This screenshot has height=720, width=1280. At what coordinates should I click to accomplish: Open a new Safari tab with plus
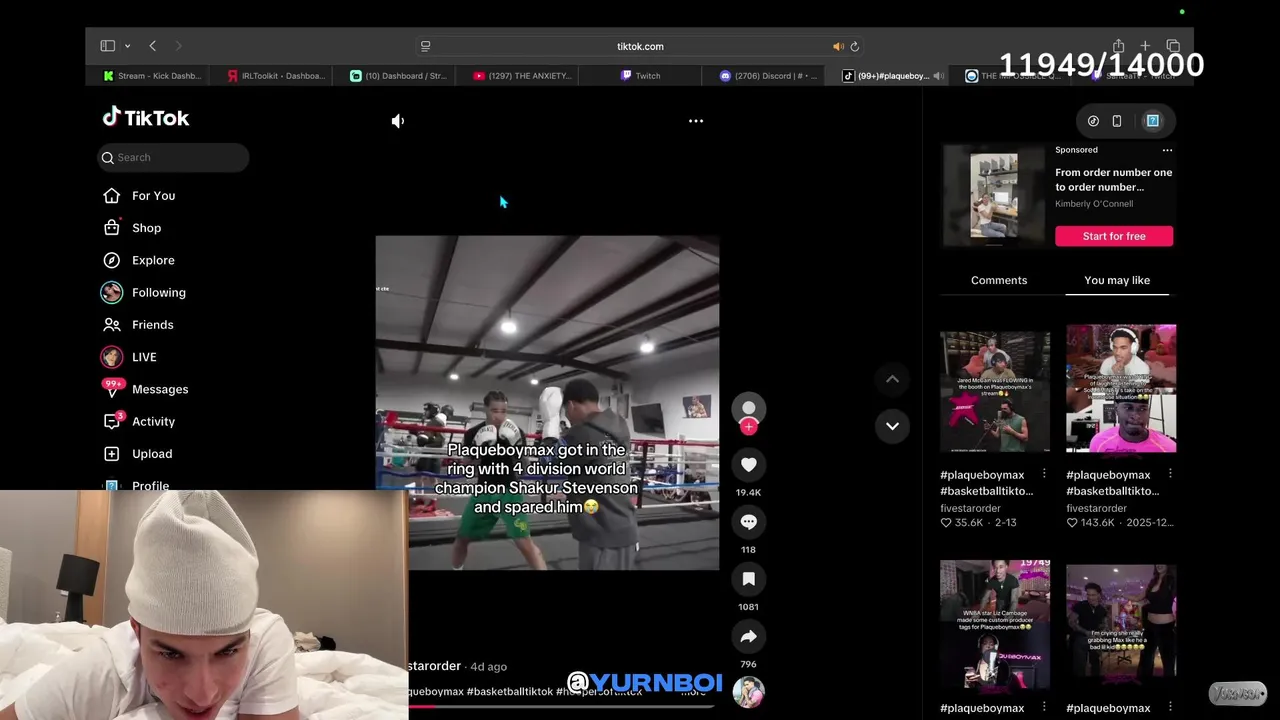pos(1145,46)
